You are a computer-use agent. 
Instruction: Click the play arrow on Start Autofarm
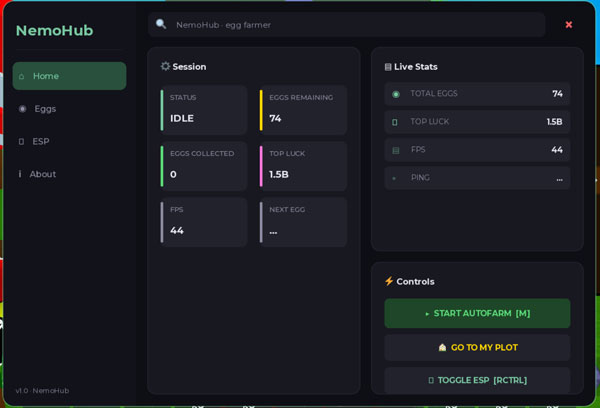point(427,314)
